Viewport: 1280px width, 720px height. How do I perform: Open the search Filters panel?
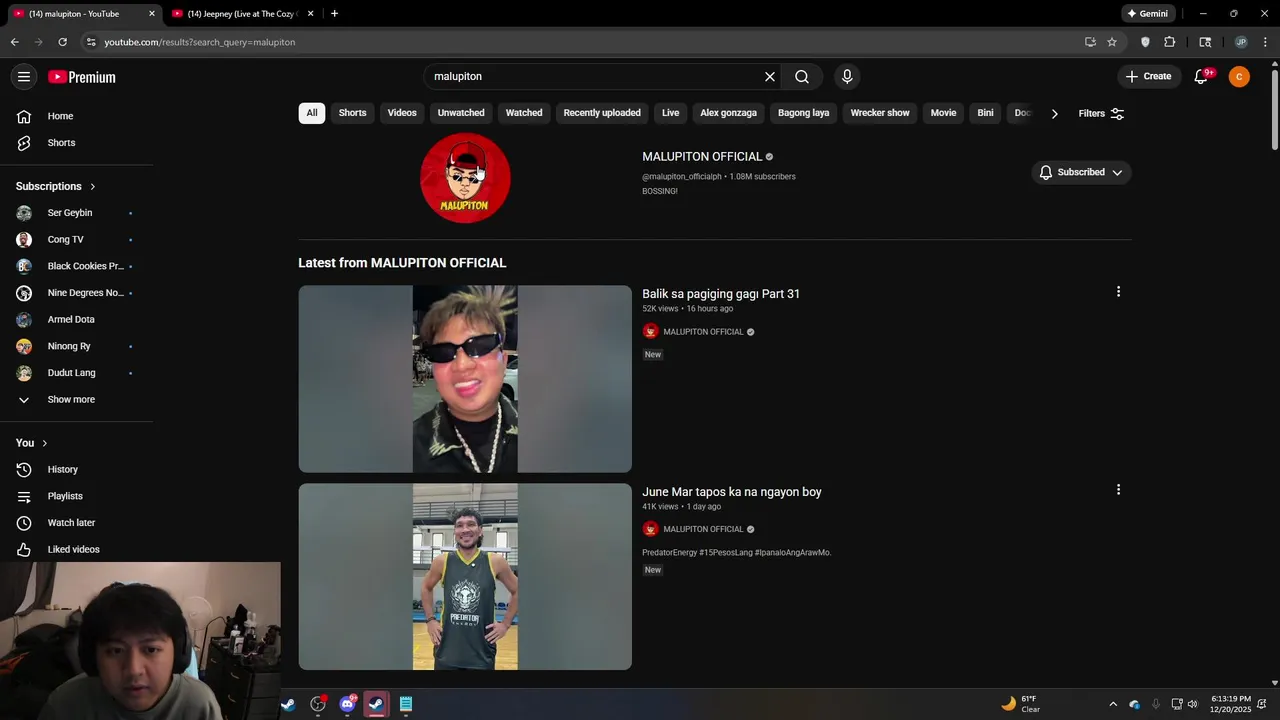(1101, 114)
